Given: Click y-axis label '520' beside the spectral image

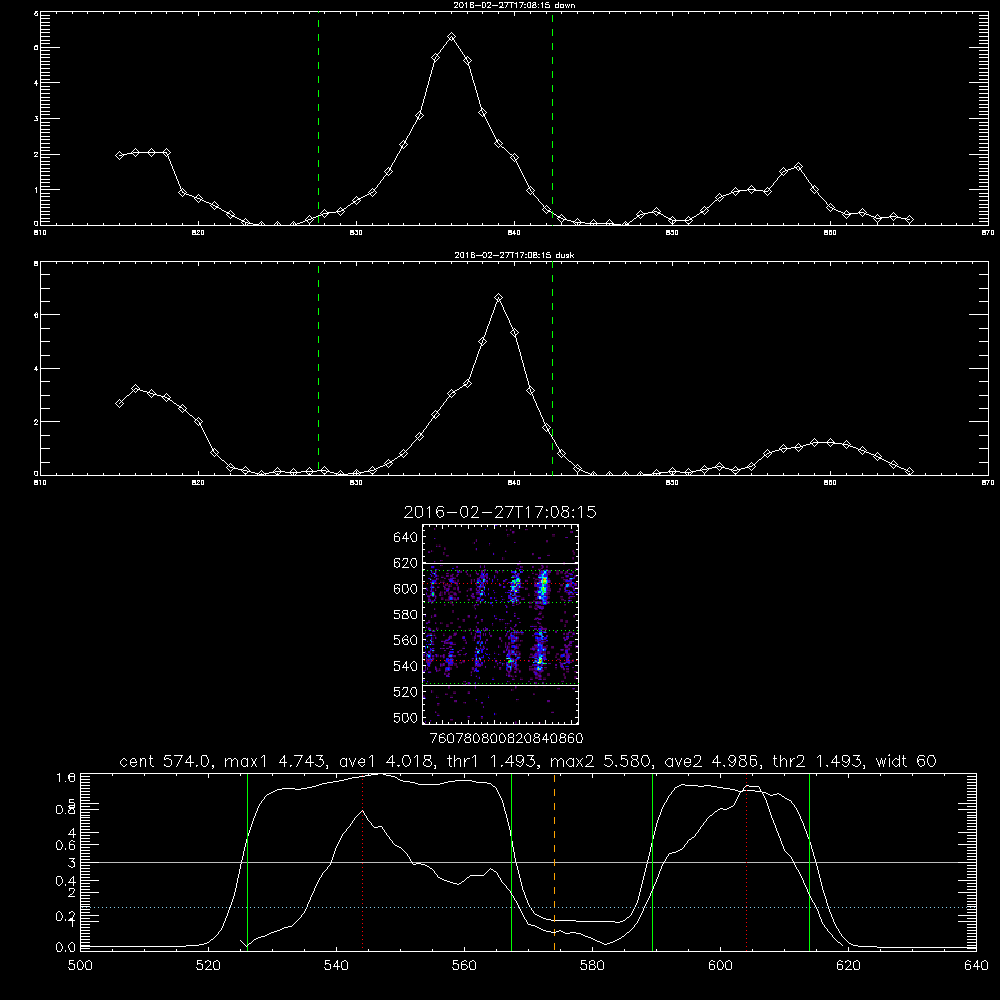Looking at the screenshot, I should tap(406, 692).
